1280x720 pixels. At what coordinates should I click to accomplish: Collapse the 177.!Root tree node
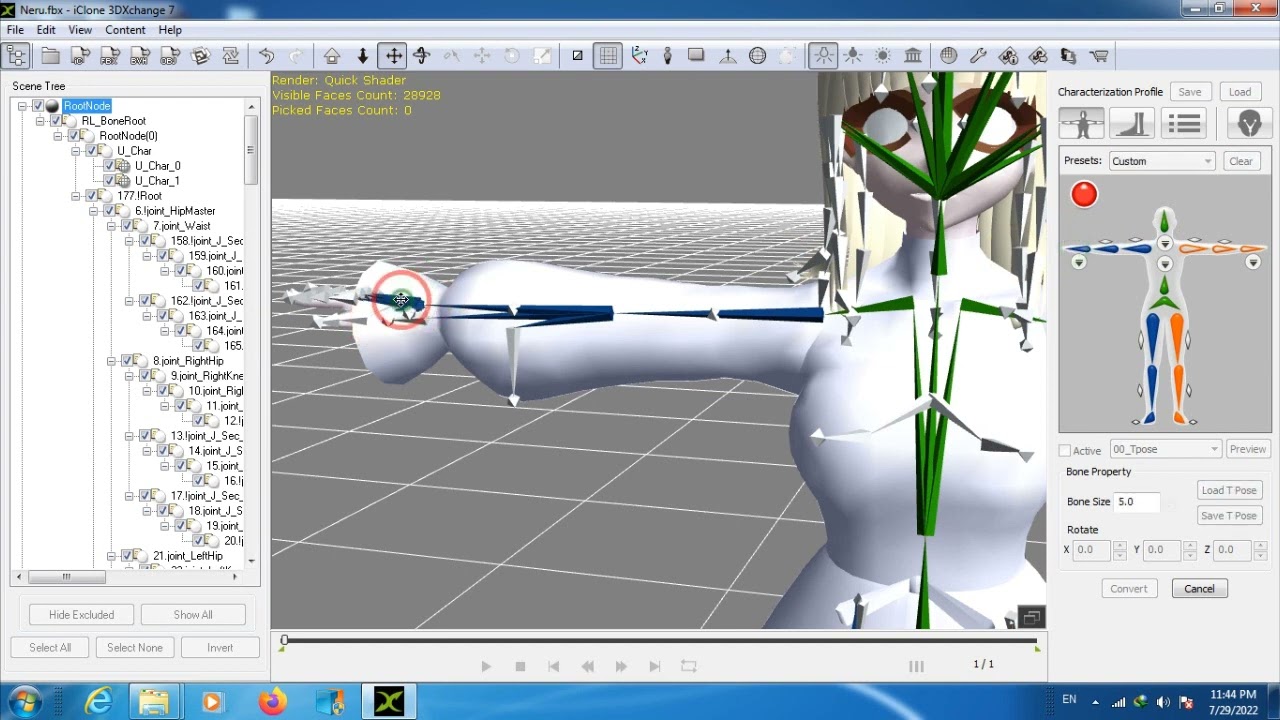(76, 196)
